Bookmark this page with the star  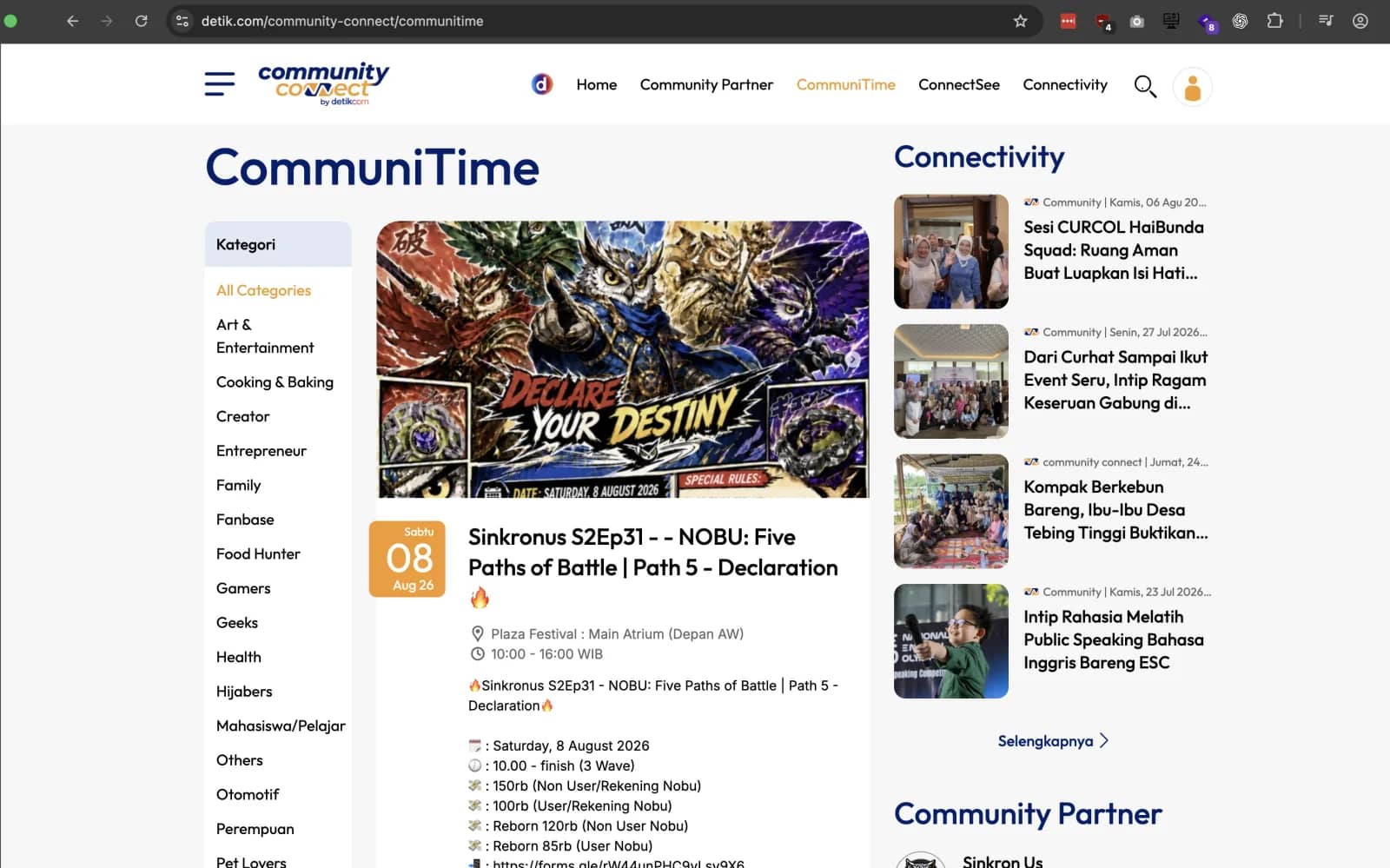click(1020, 21)
